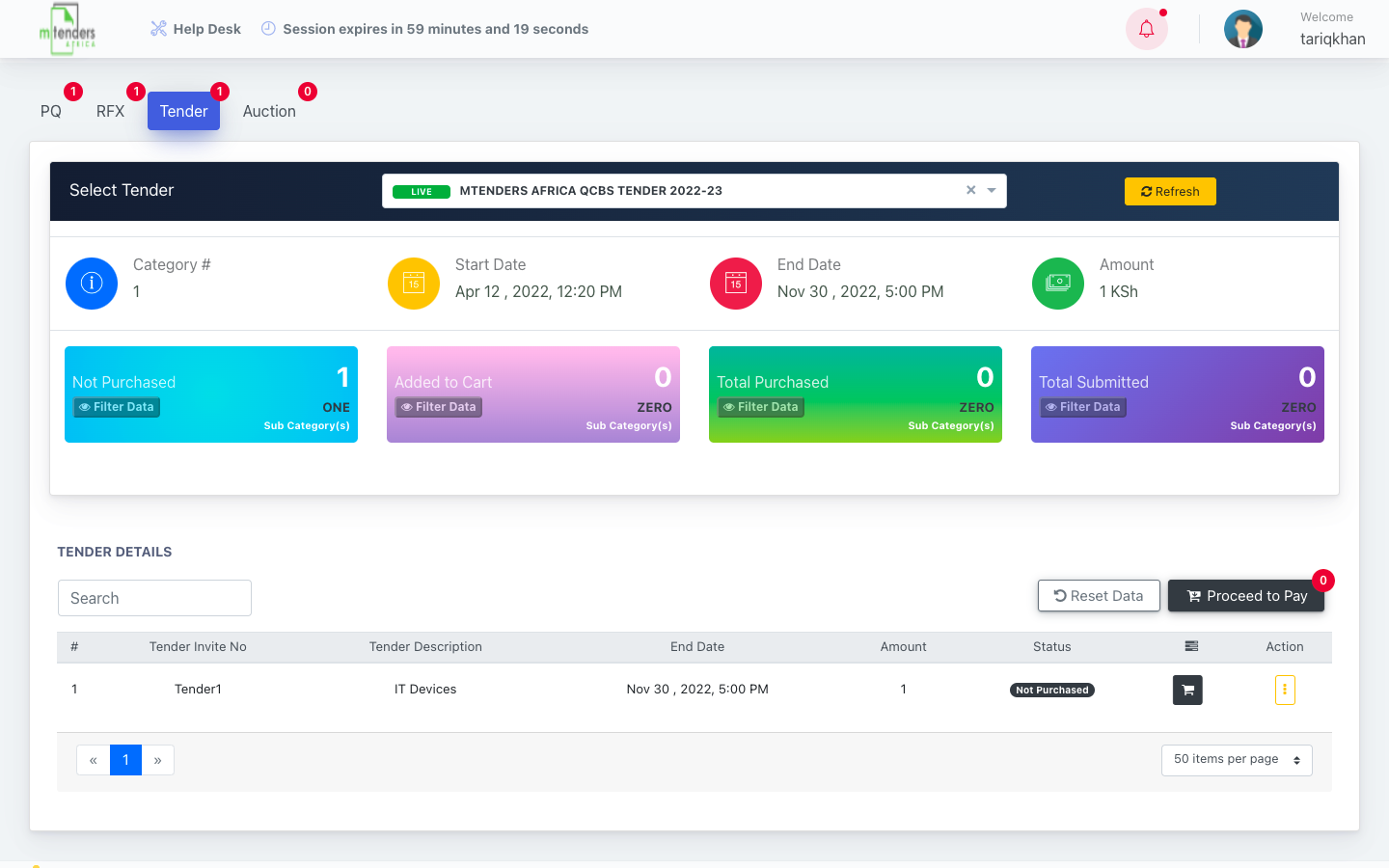This screenshot has height=868, width=1389.
Task: Filter data for Added to Cart
Action: (x=439, y=407)
